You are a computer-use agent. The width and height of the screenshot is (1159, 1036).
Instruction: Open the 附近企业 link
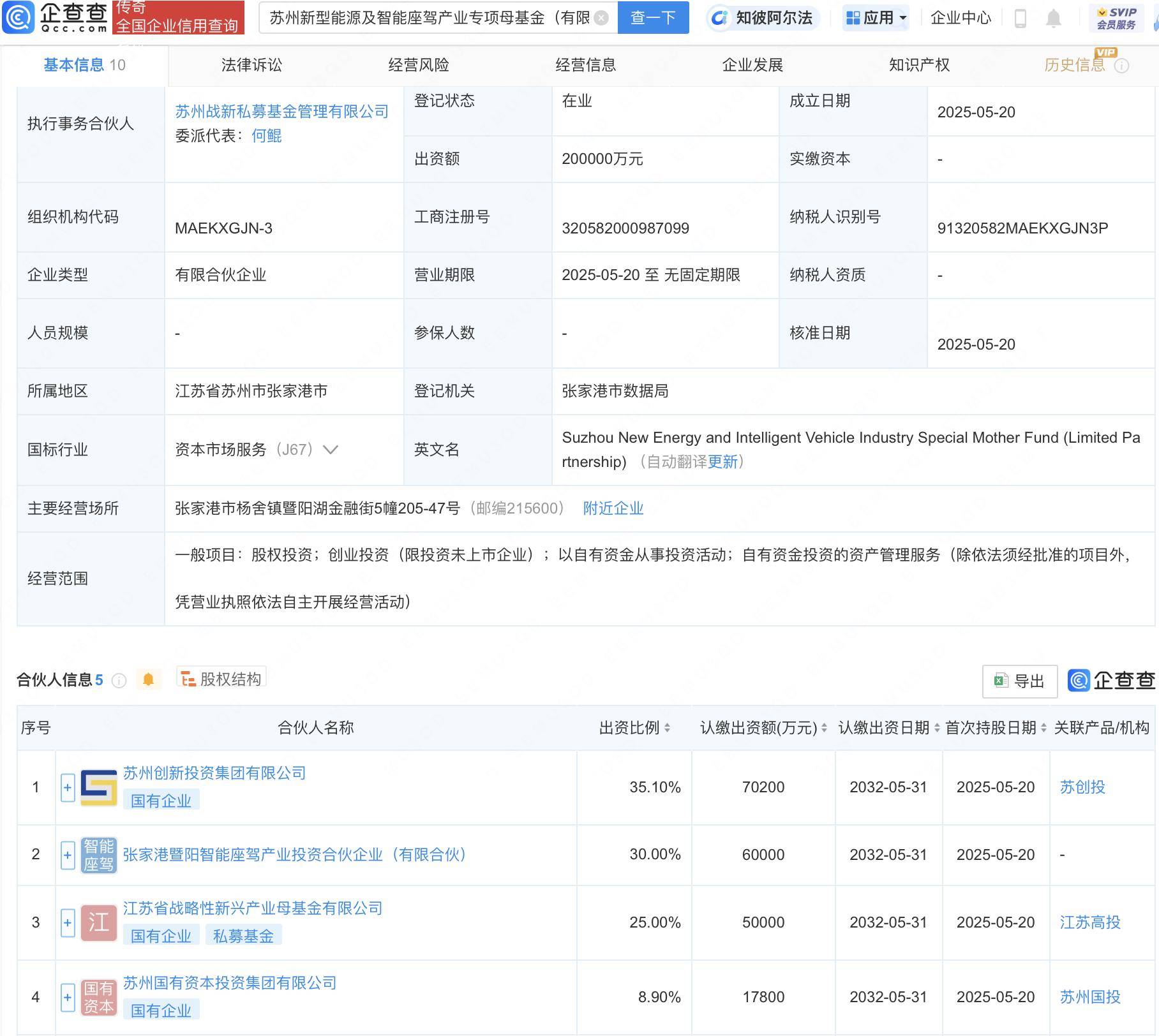pos(612,508)
